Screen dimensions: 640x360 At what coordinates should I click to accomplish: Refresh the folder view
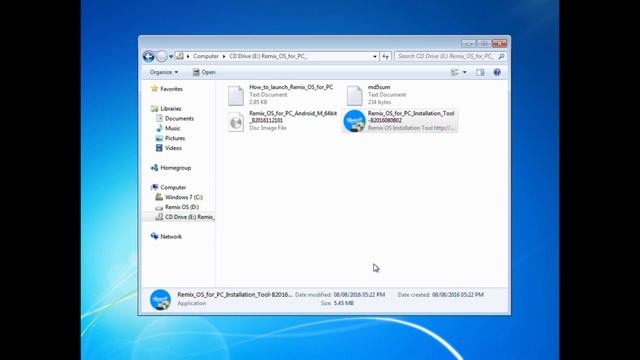coord(385,56)
